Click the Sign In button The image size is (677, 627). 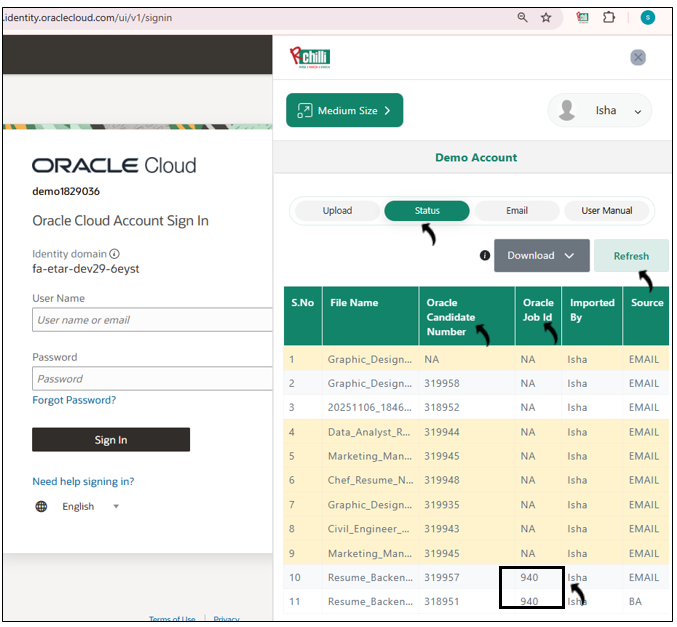pos(111,440)
